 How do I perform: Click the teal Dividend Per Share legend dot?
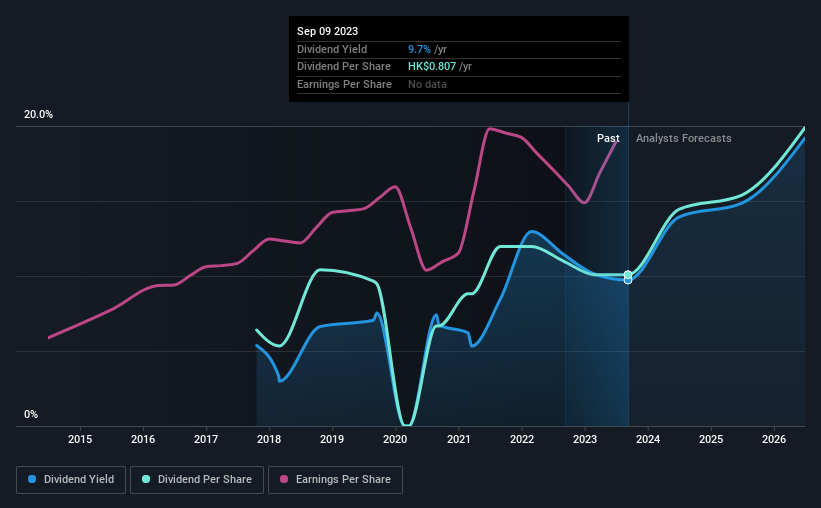point(146,479)
